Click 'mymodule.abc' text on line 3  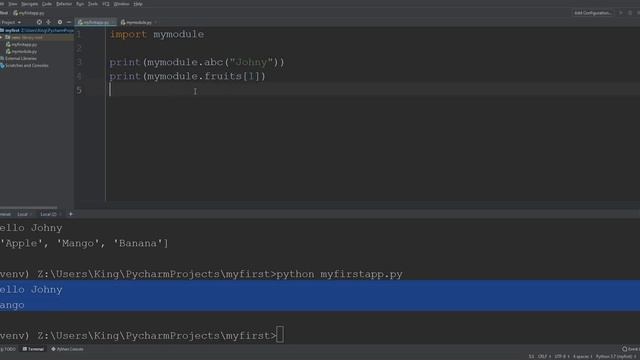(x=184, y=62)
